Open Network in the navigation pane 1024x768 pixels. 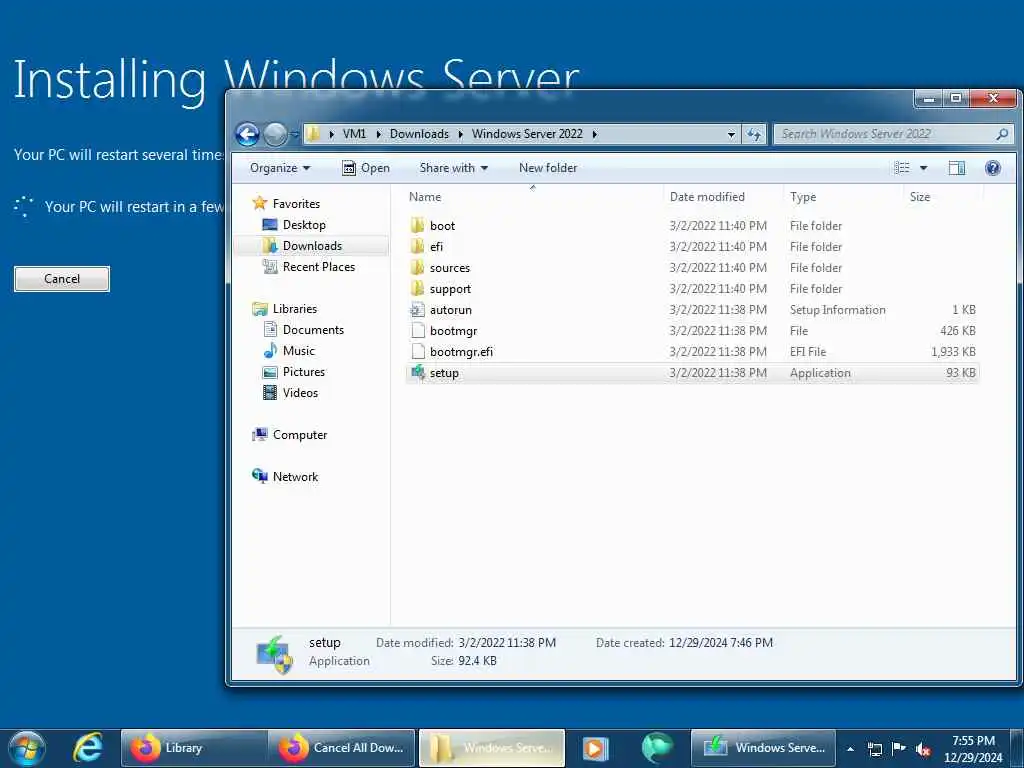click(x=295, y=477)
